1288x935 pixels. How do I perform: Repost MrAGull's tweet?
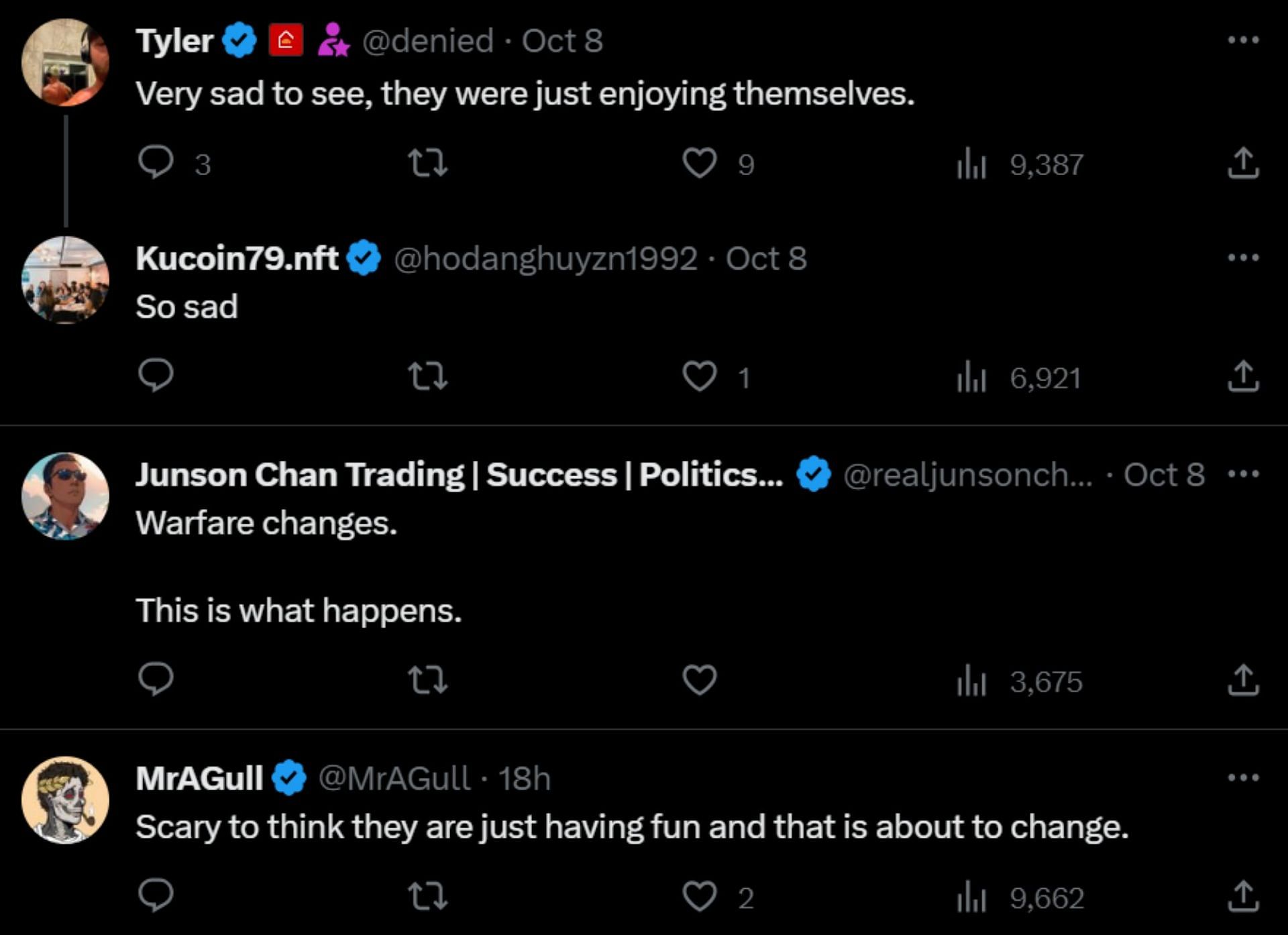pos(428,896)
